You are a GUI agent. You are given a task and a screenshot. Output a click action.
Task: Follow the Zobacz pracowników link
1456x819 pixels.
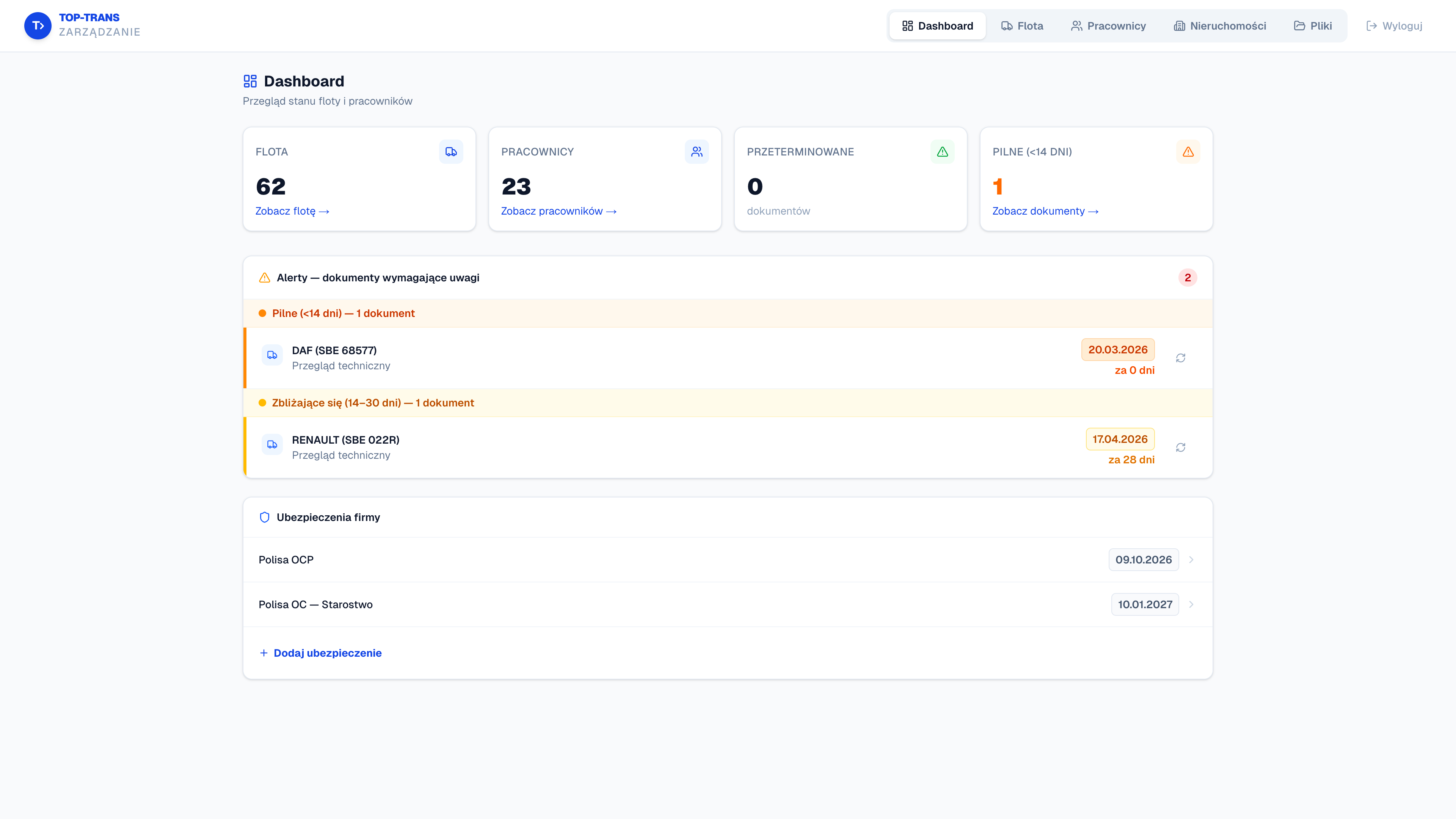[x=559, y=211]
